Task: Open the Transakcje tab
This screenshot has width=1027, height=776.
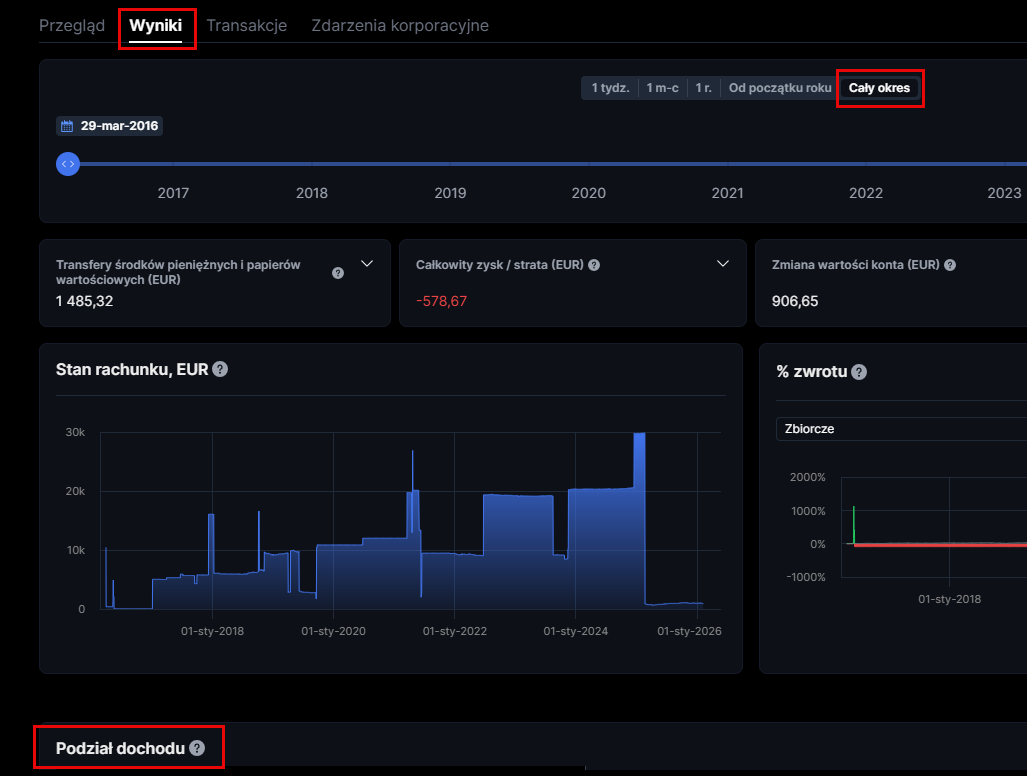Action: pyautogui.click(x=246, y=25)
